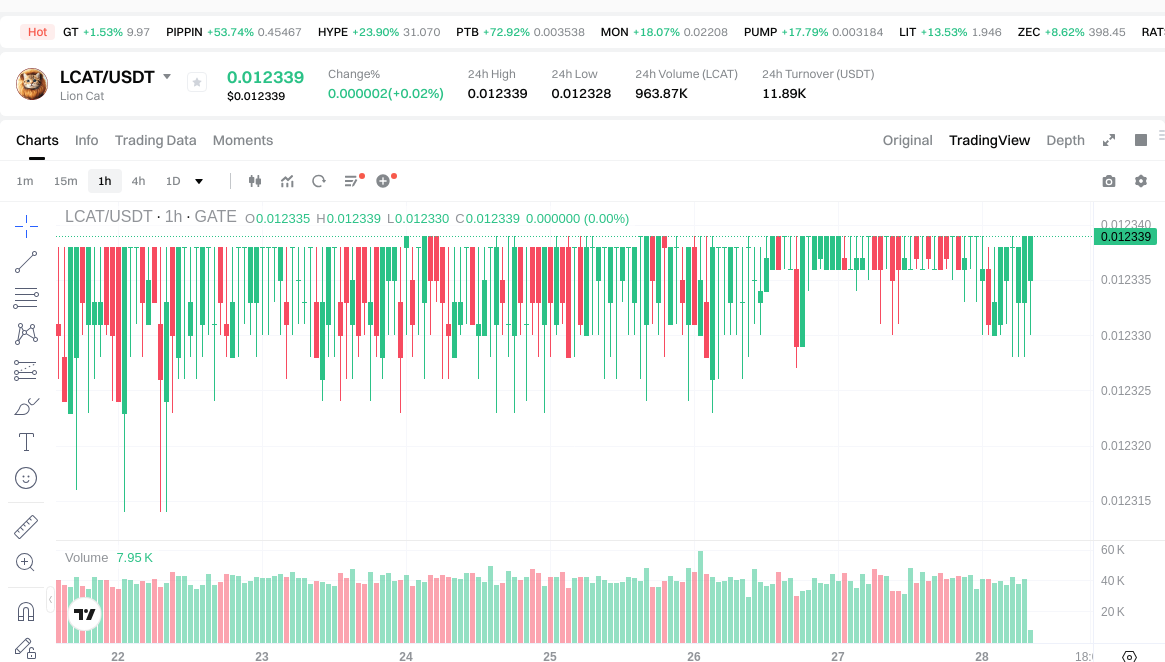Toggle lock all drawing tools
1165x662 pixels.
26,648
